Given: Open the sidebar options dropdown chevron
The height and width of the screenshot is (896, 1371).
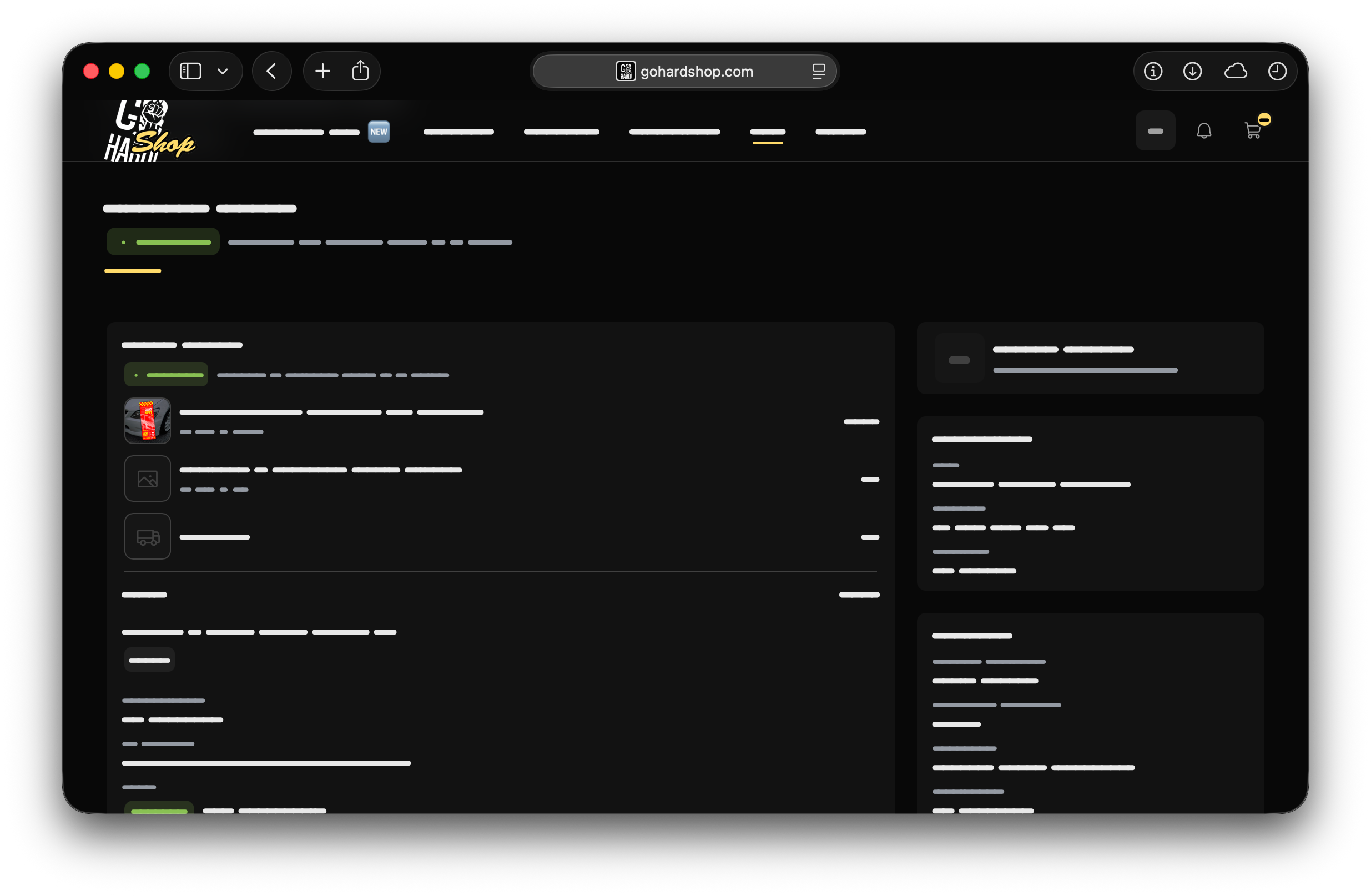Looking at the screenshot, I should click(x=223, y=72).
